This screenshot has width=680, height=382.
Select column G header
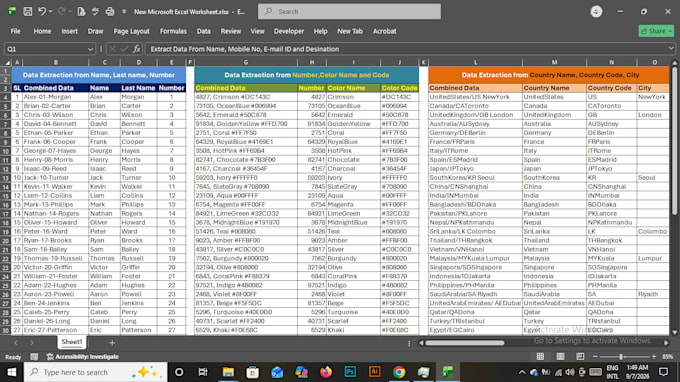click(x=246, y=62)
